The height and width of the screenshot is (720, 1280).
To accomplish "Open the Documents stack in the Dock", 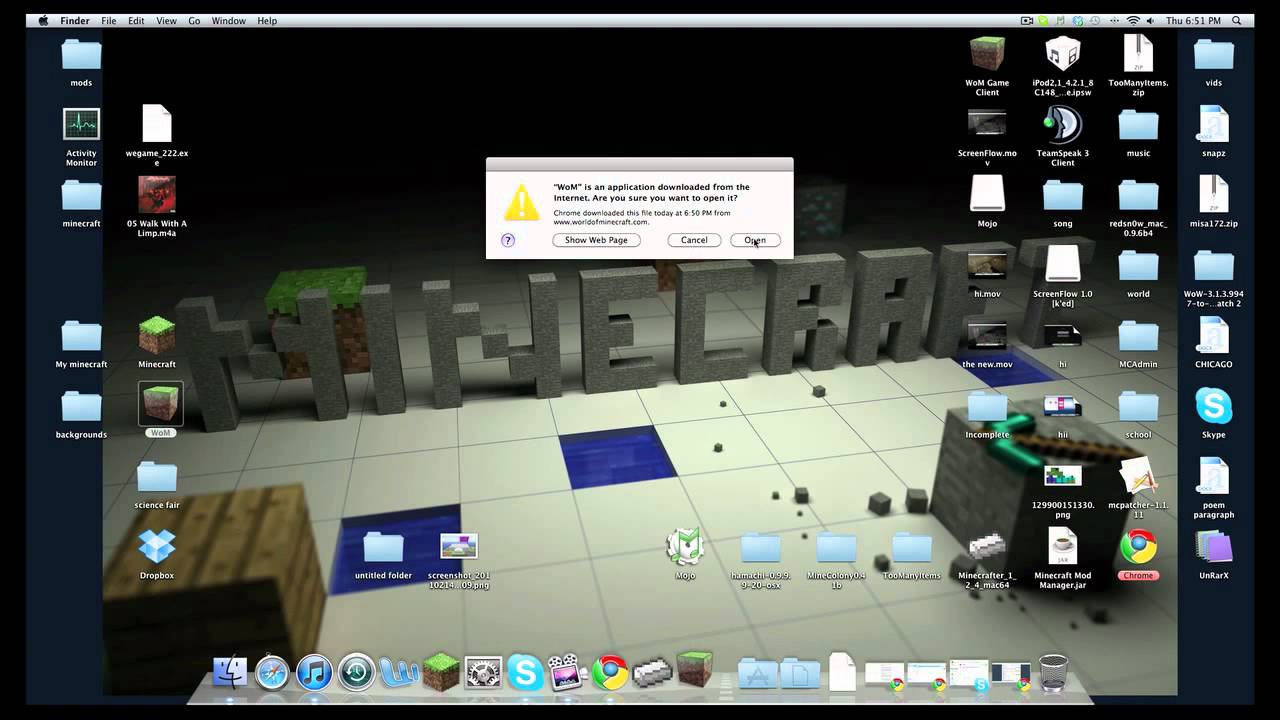I will pos(800,672).
